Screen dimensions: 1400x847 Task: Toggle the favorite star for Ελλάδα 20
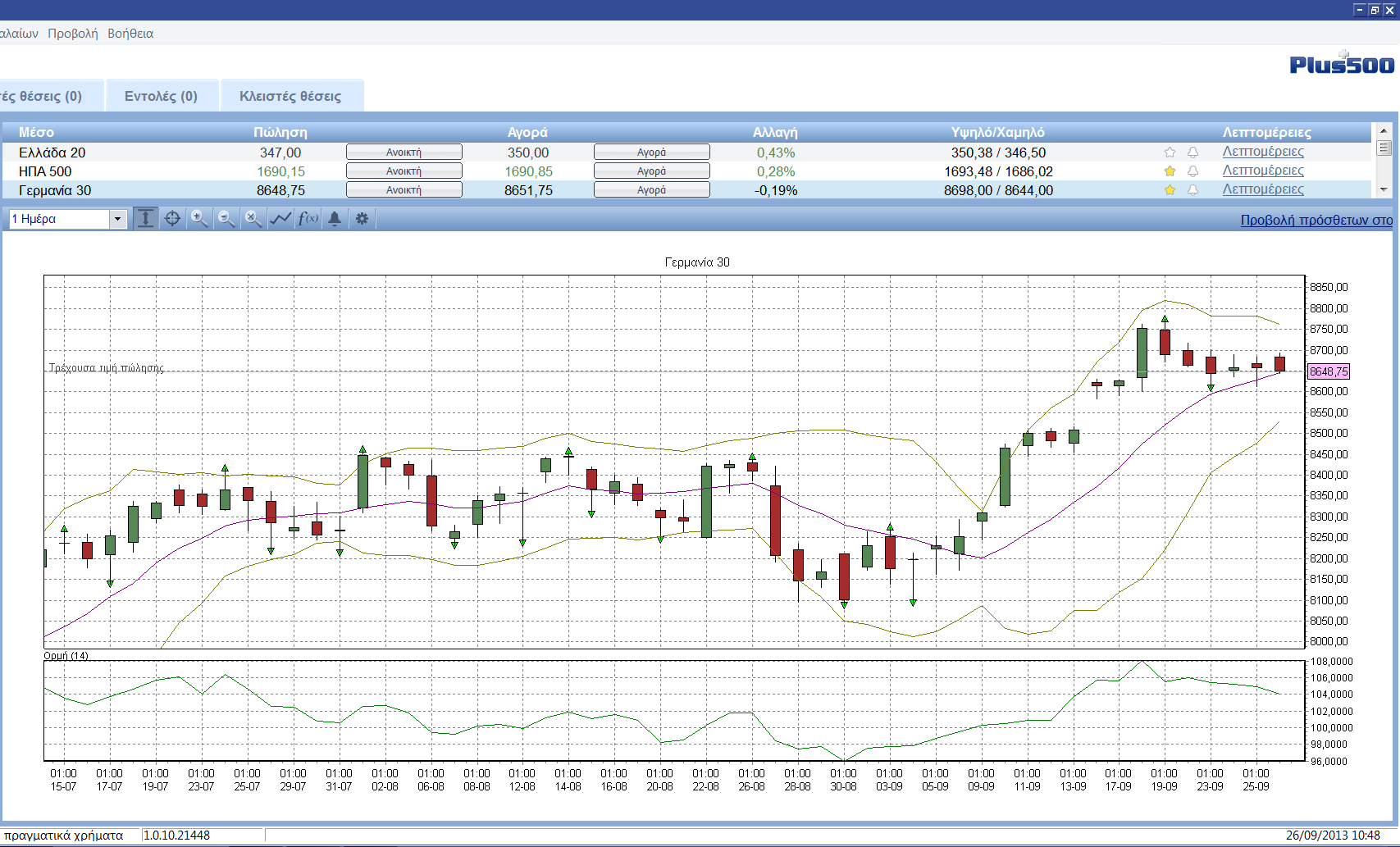[1170, 152]
